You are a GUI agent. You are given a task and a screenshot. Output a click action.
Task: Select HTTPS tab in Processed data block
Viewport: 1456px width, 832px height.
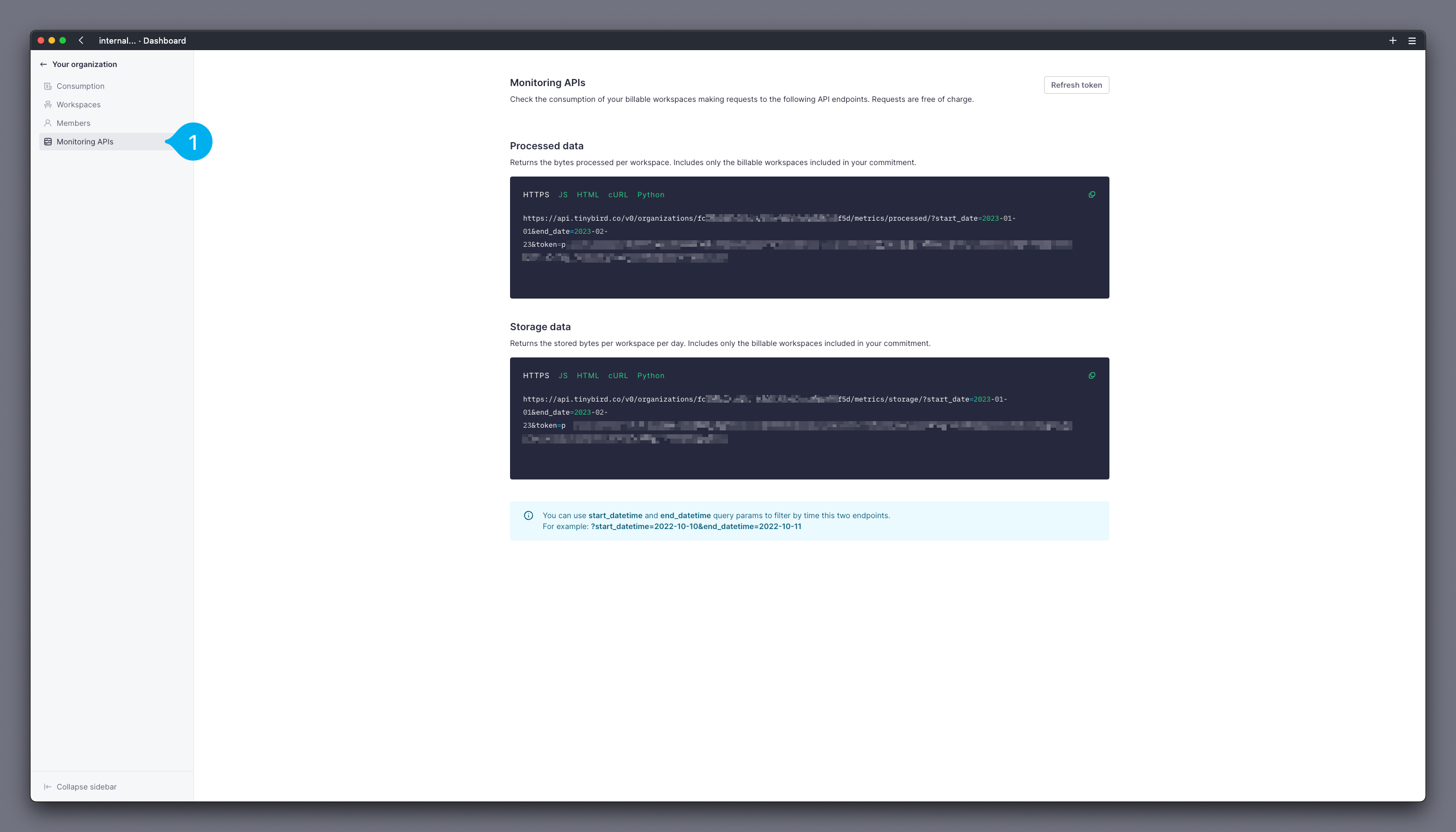(x=536, y=195)
